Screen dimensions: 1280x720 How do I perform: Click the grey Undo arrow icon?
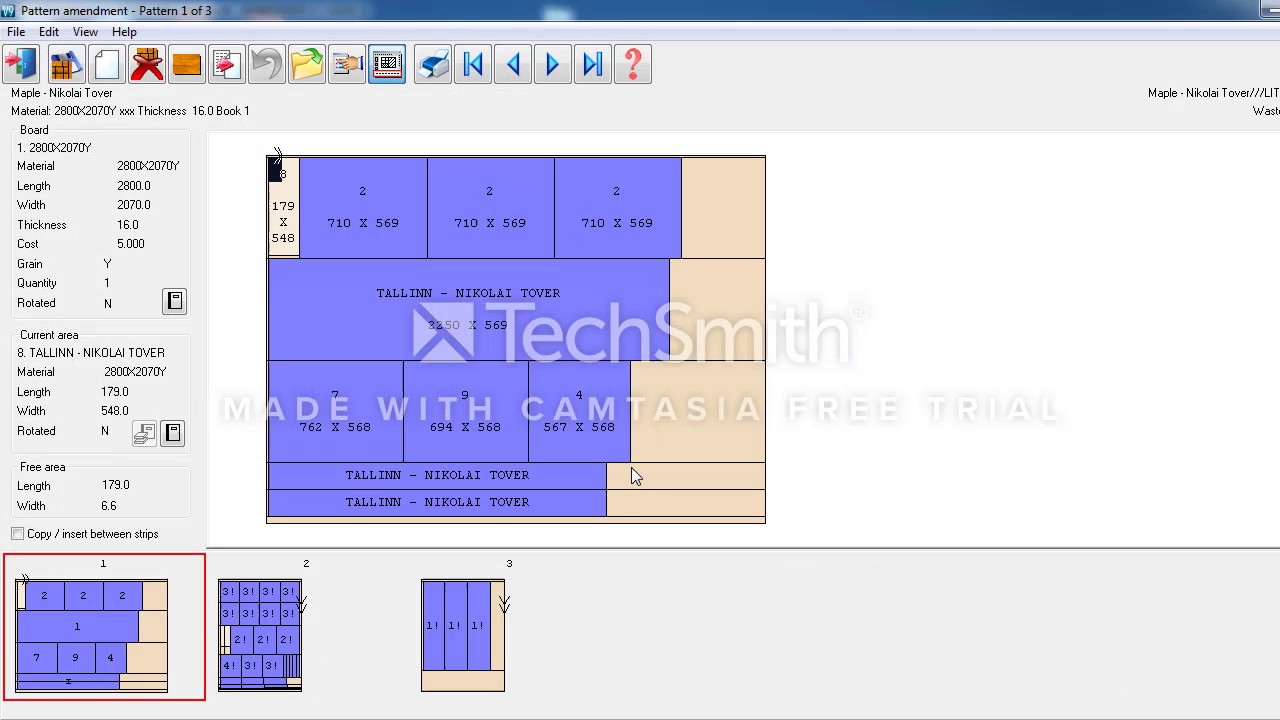267,65
